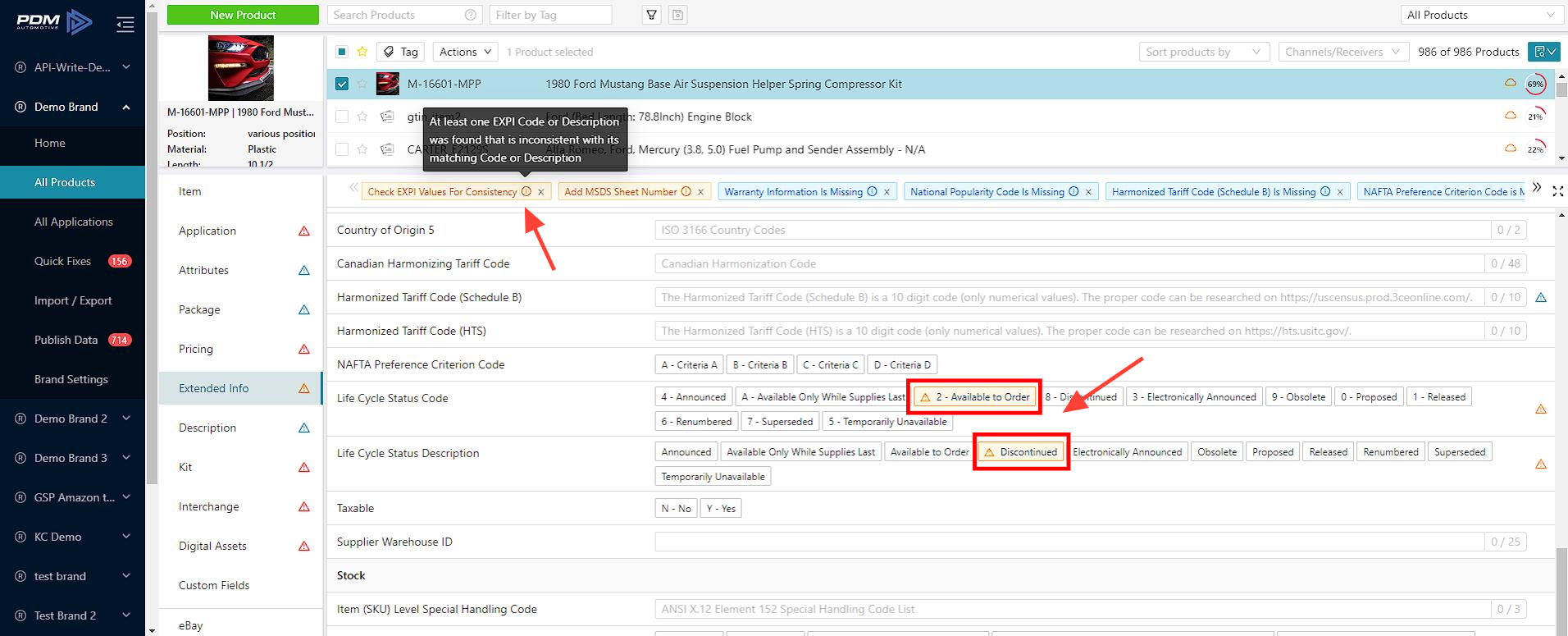
Task: Open the filter funnel icon
Action: (x=651, y=15)
